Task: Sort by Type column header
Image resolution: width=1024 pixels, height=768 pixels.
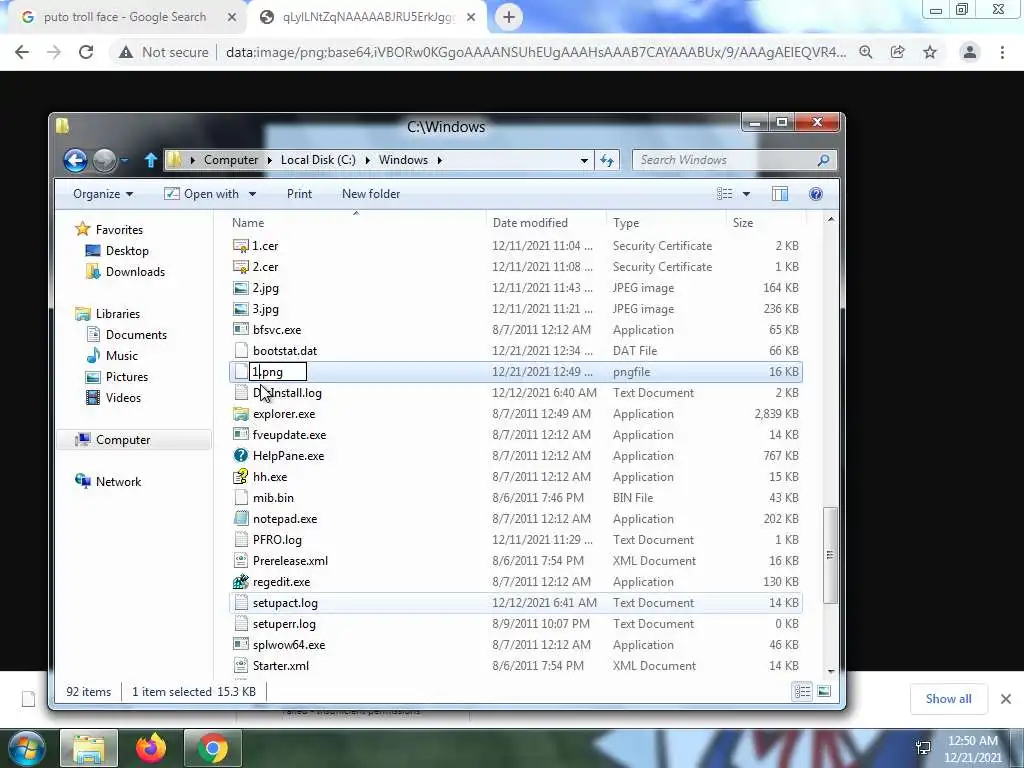Action: (x=666, y=223)
